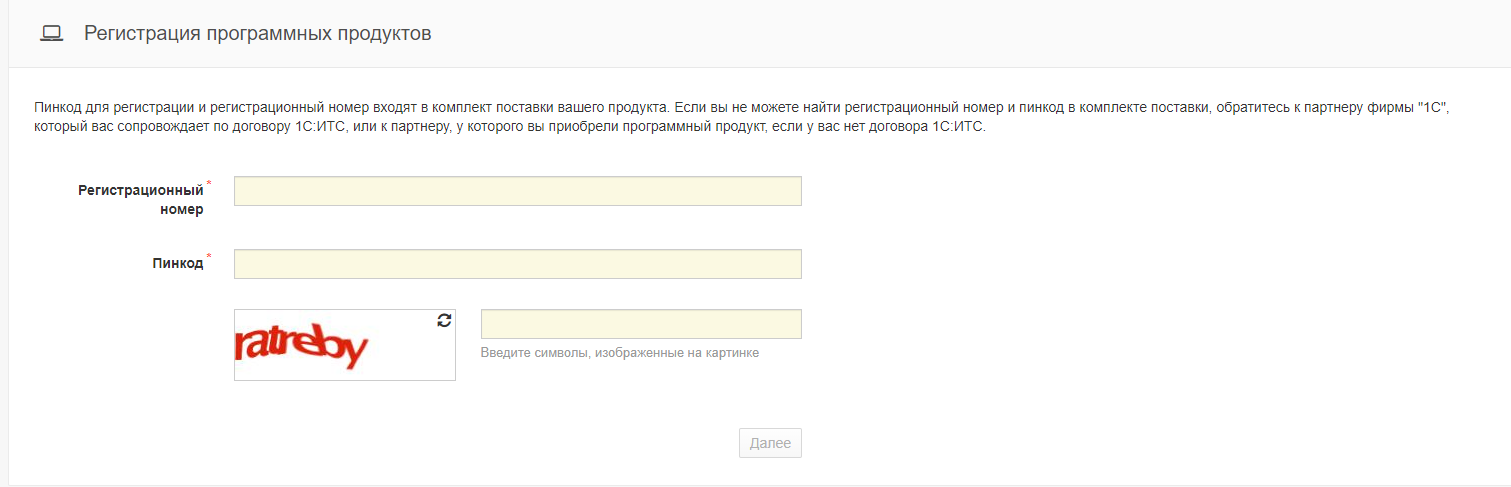The height and width of the screenshot is (487, 1511).
Task: Click the Регистрация программных продуктов heading
Action: [x=258, y=33]
